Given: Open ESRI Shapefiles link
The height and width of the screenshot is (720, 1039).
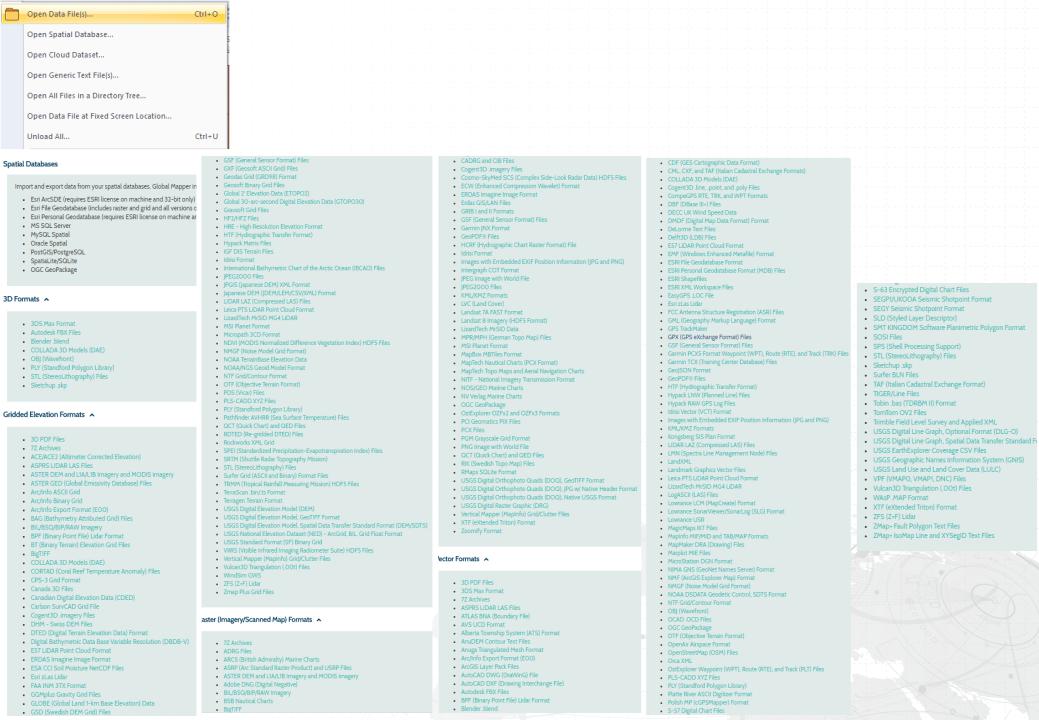Looking at the screenshot, I should pyautogui.click(x=687, y=279).
